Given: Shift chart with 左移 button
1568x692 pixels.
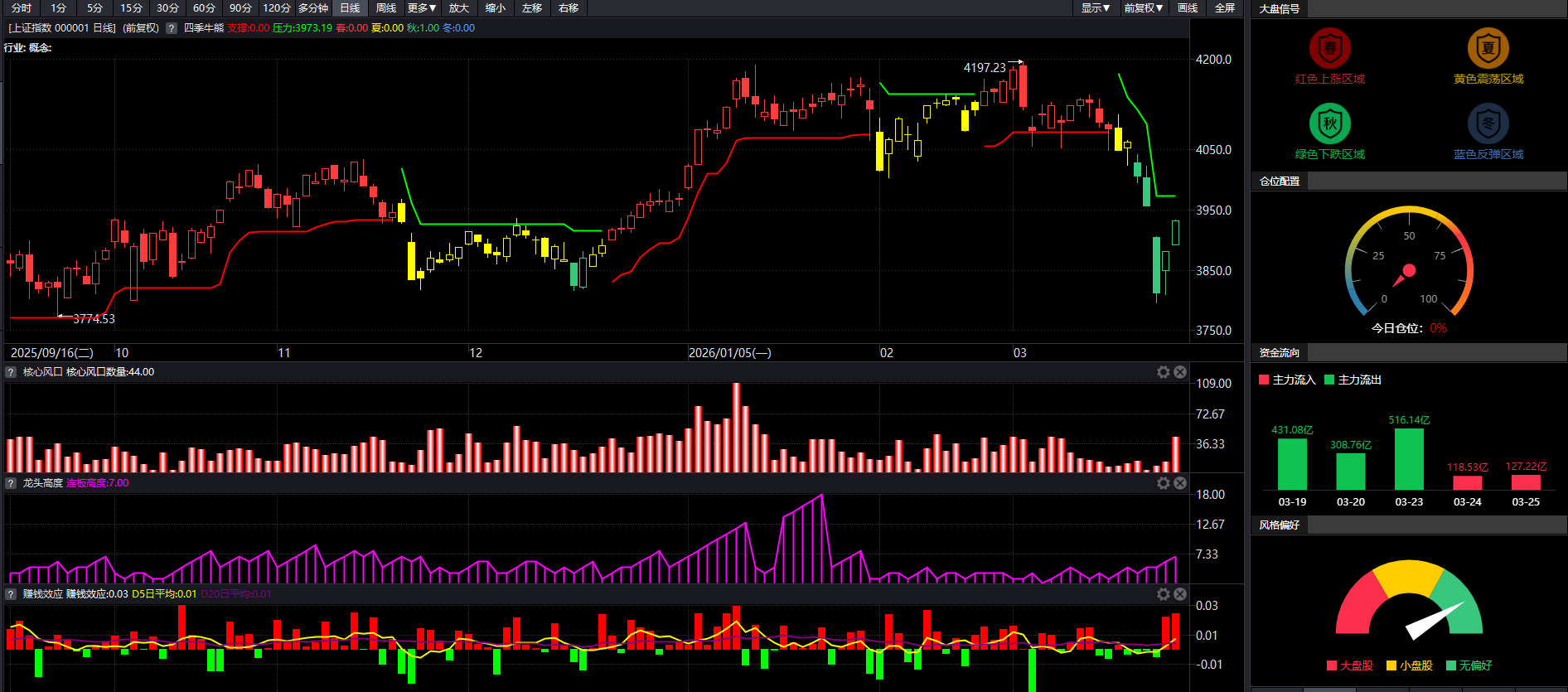Looking at the screenshot, I should pyautogui.click(x=532, y=8).
